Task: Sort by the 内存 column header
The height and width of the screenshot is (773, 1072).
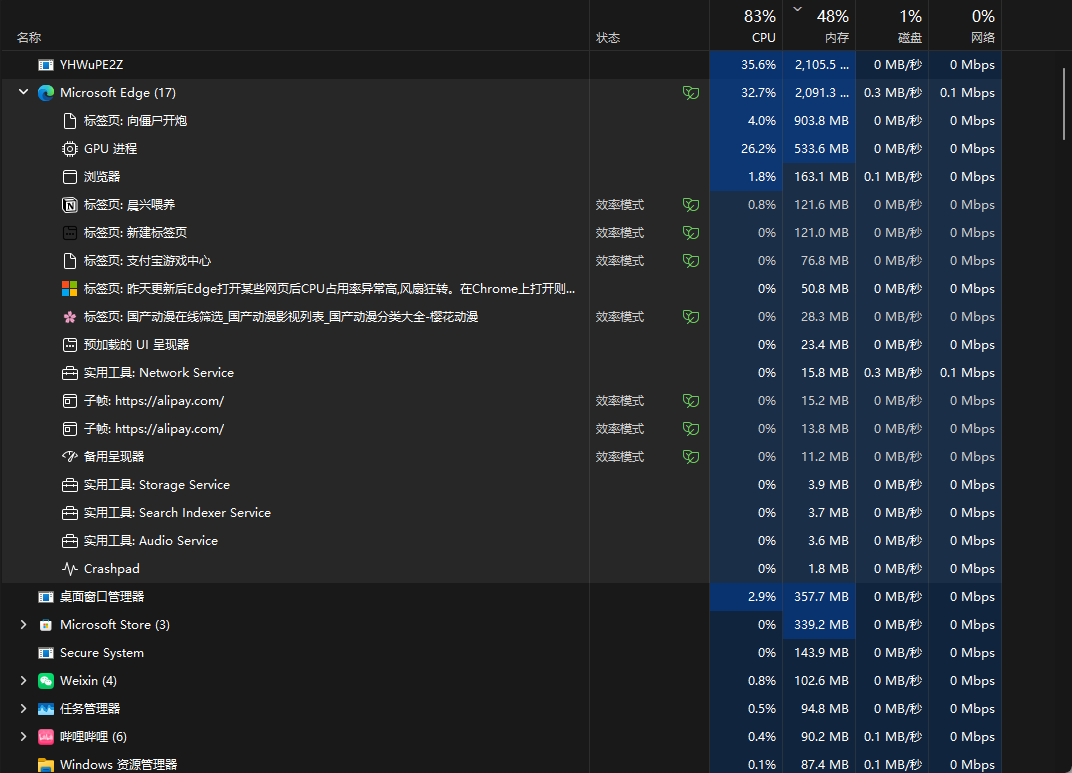Action: (x=819, y=25)
